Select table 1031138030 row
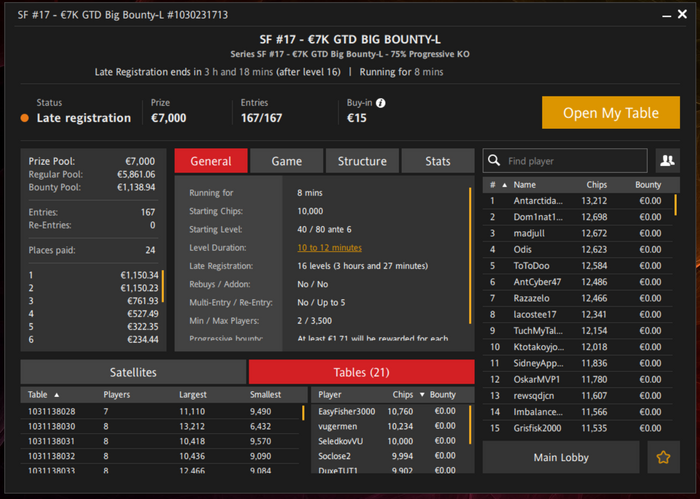 (x=160, y=426)
